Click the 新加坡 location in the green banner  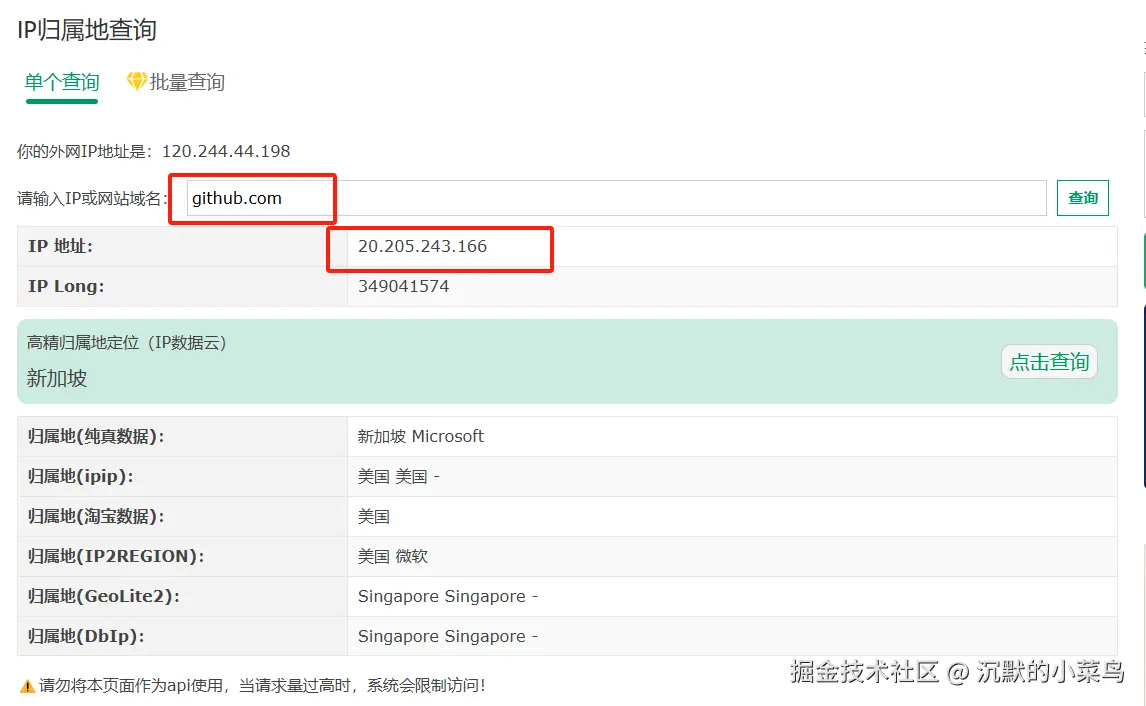pyautogui.click(x=56, y=378)
